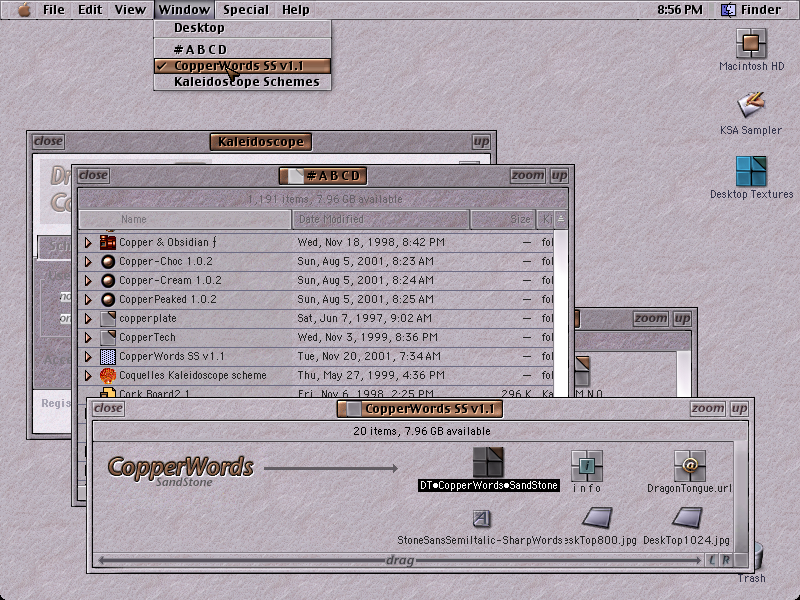Select the DT•CopperWords•SandStone texture icon
The height and width of the screenshot is (600, 800).
[x=488, y=462]
